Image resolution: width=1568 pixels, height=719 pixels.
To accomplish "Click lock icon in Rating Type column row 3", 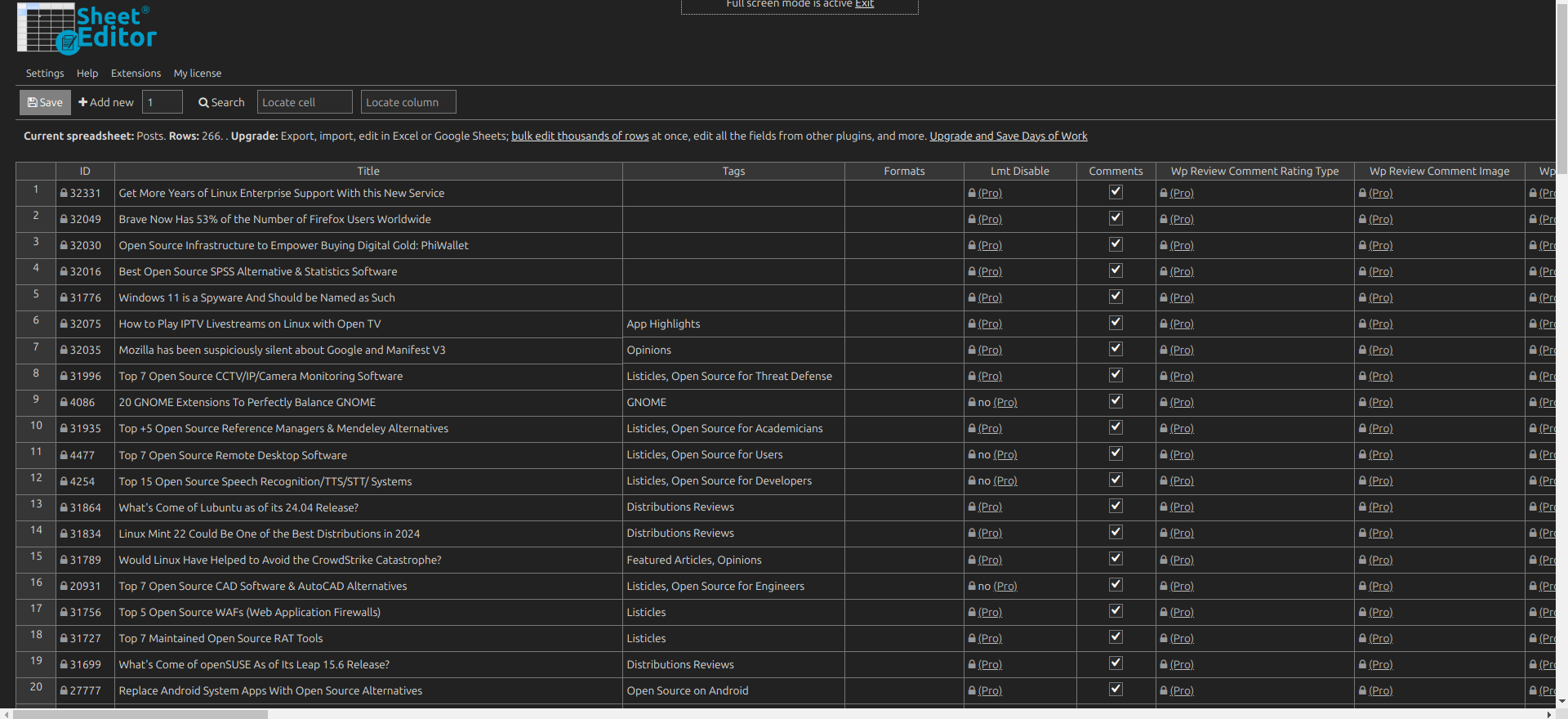I will pos(1164,246).
